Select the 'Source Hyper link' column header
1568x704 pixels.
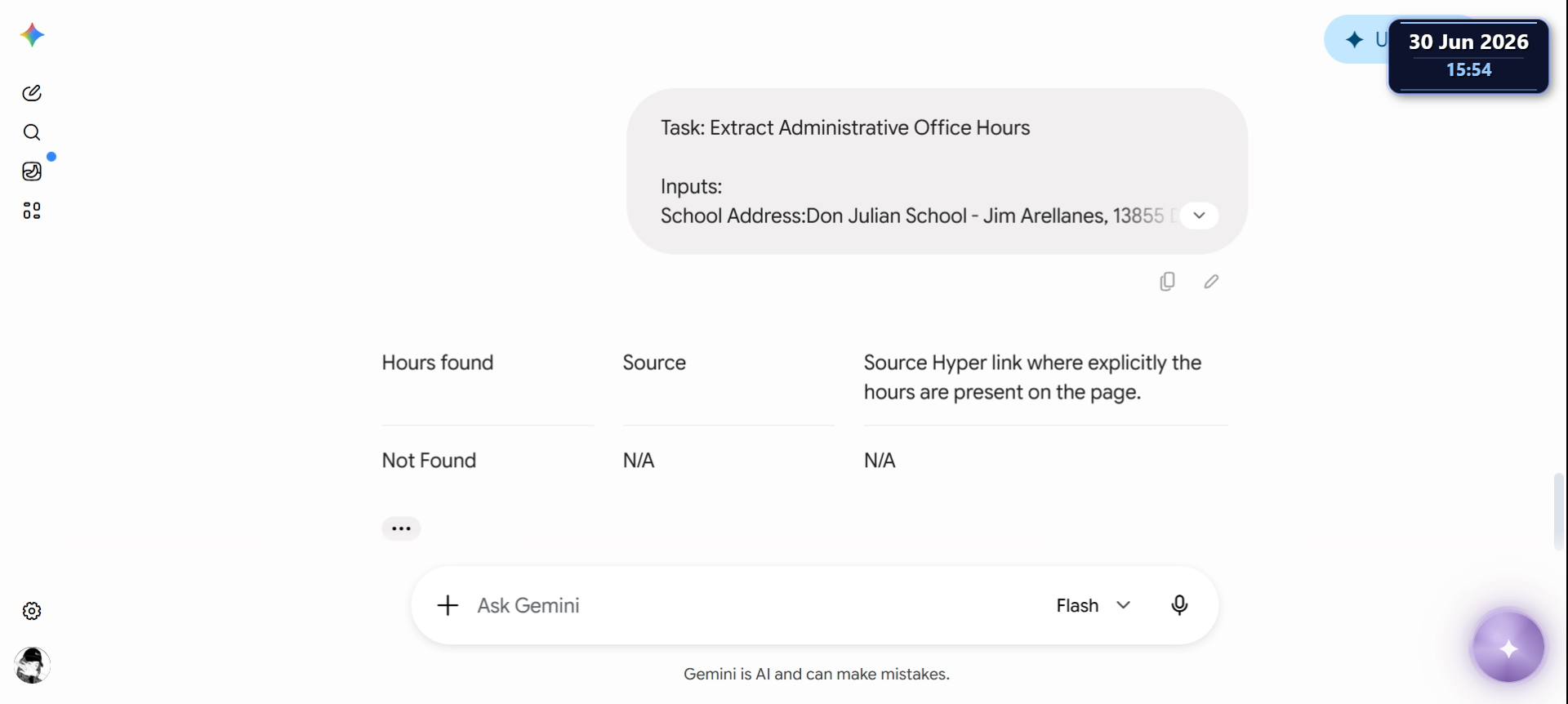coord(1032,377)
